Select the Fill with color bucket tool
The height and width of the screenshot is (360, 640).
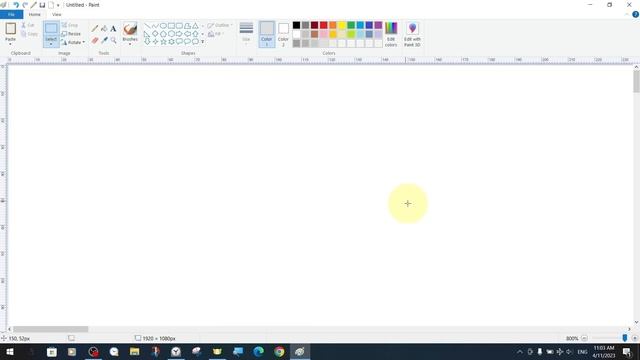tap(104, 29)
